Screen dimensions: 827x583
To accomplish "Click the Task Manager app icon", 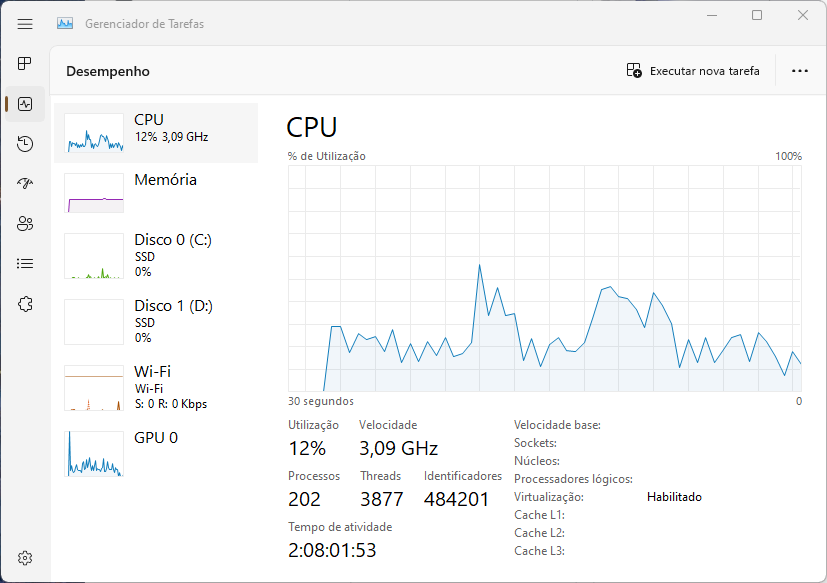I will pos(65,24).
